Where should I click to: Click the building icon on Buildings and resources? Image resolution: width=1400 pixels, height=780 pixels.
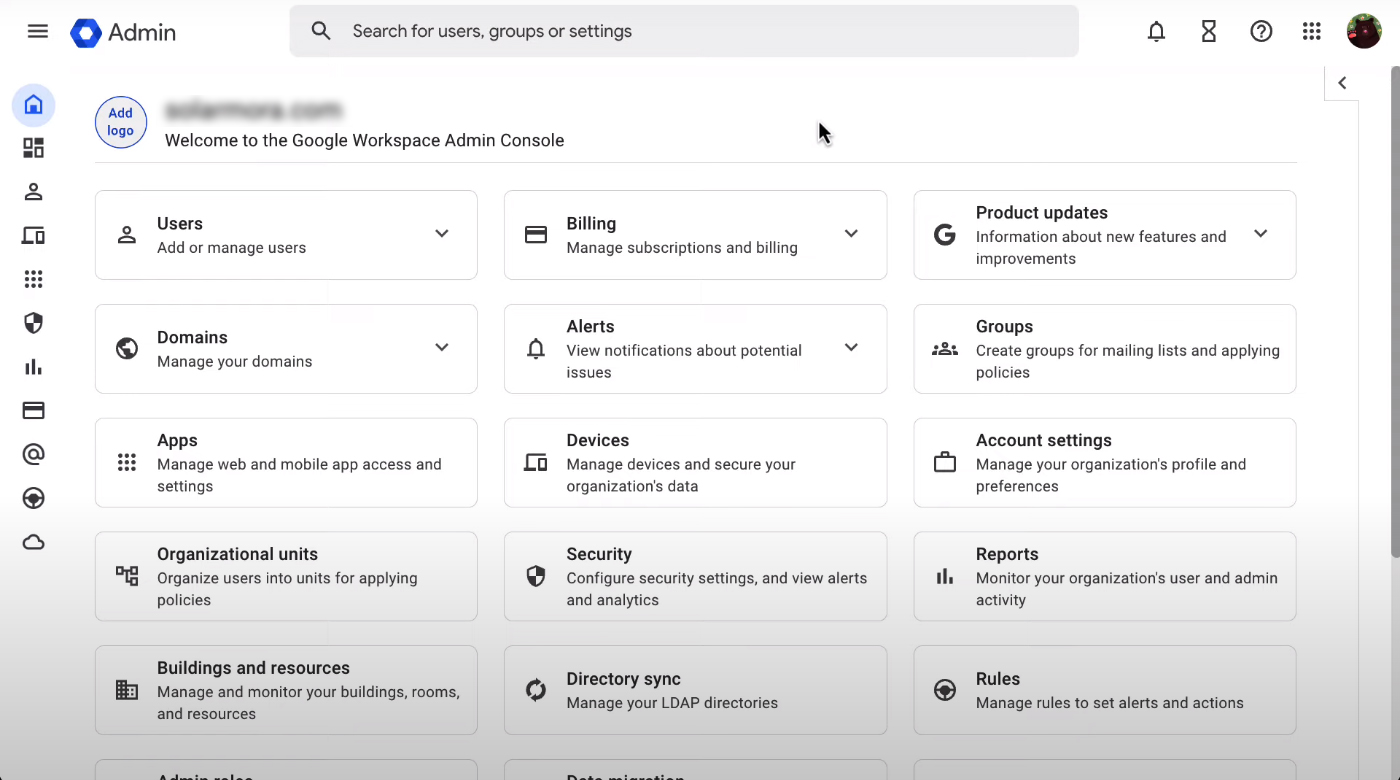point(127,690)
